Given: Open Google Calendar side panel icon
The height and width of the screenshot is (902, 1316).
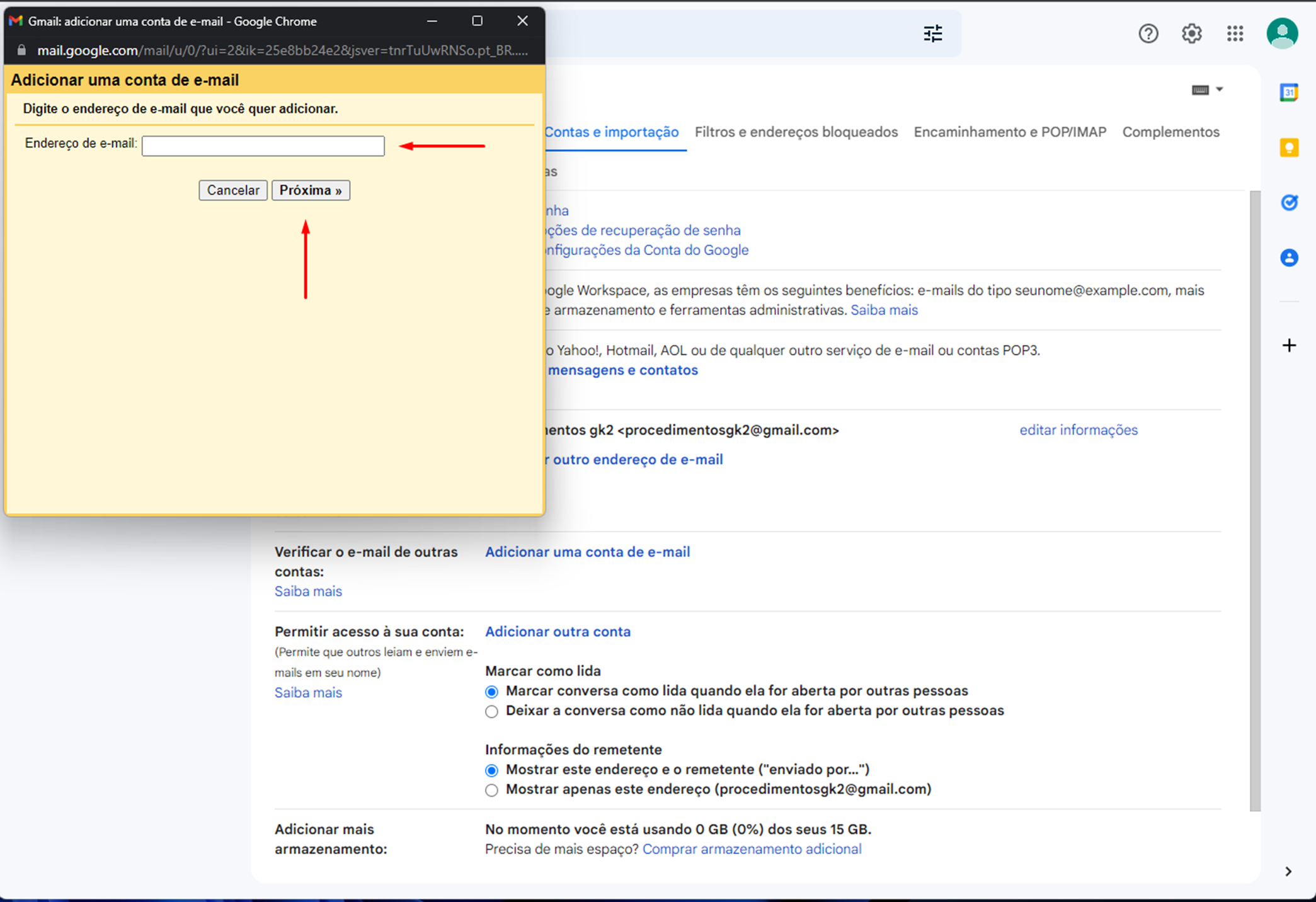Looking at the screenshot, I should pyautogui.click(x=1289, y=93).
